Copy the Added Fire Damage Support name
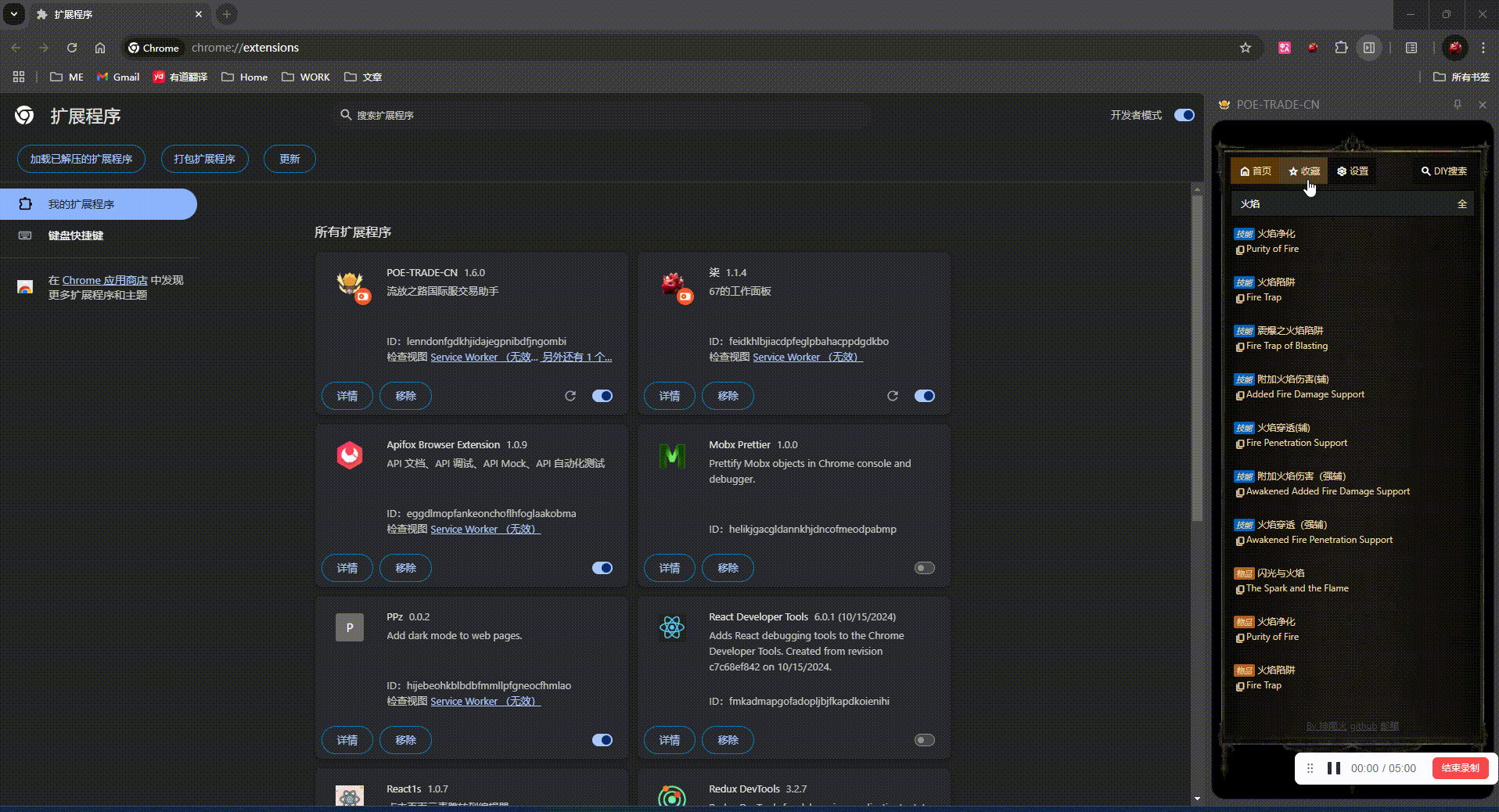Screen dimensions: 1499x812 coord(1240,396)
